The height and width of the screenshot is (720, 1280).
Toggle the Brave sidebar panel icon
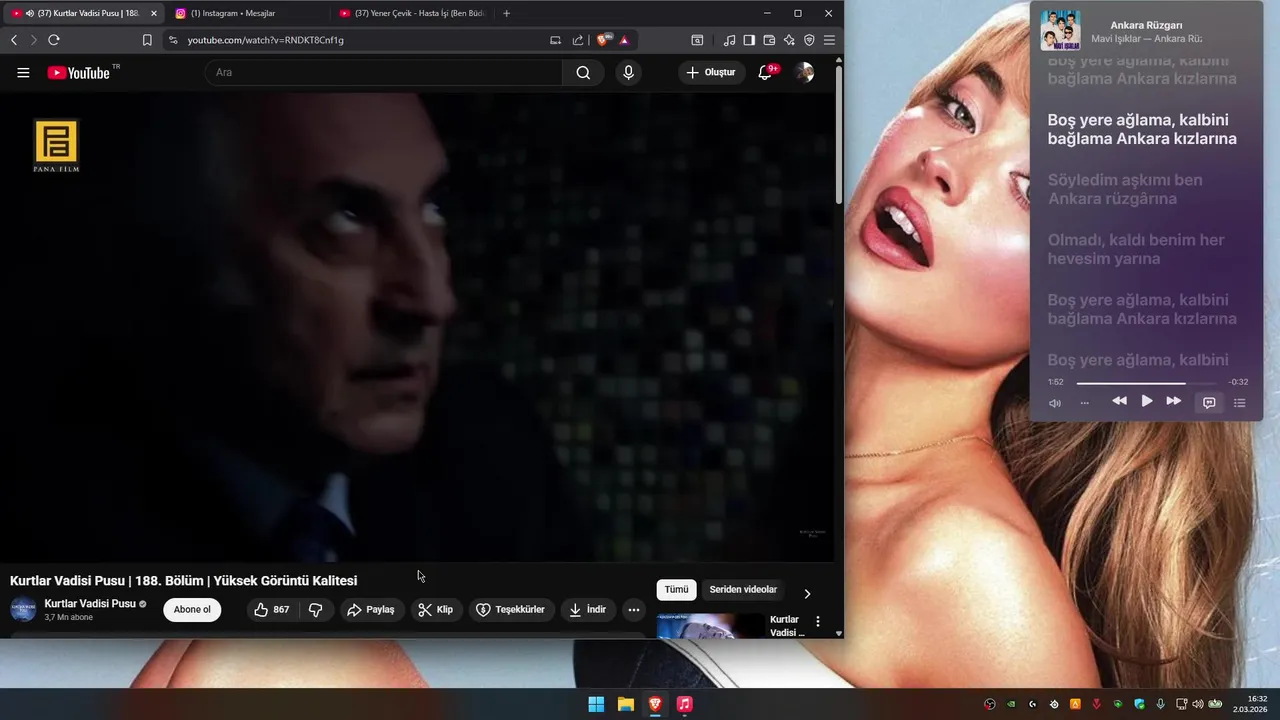(x=749, y=40)
